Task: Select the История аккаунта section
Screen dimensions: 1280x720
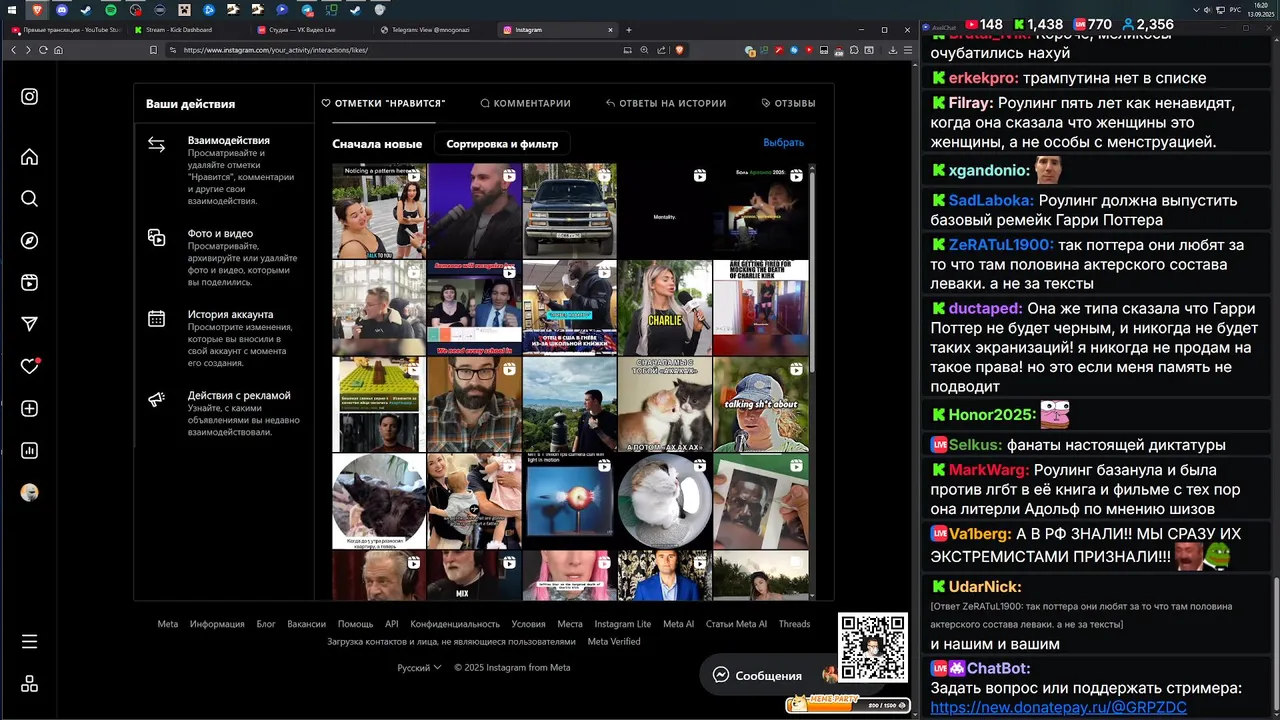Action: point(224,340)
